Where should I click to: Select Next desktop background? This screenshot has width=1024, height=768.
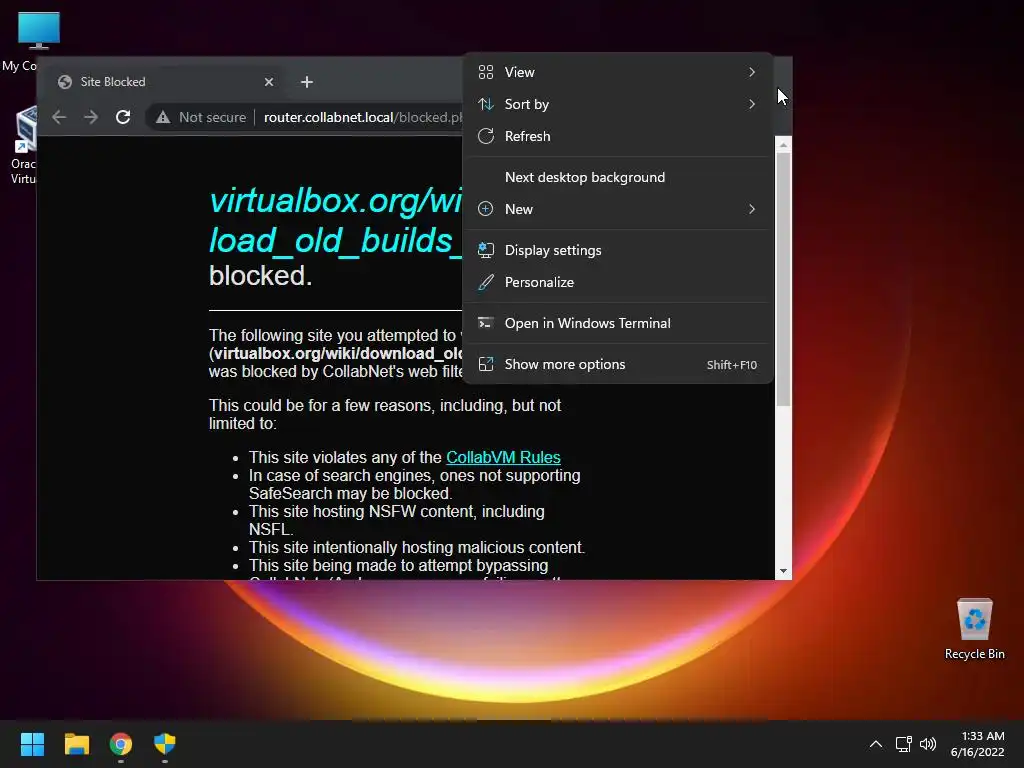617,177
